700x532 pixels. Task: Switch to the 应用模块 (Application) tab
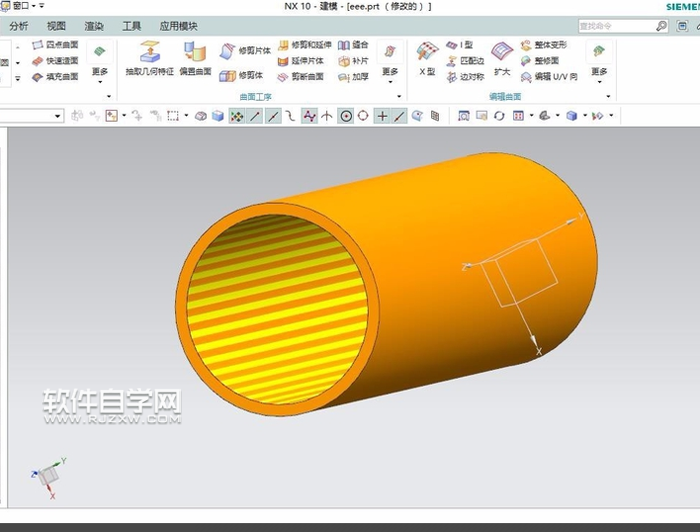(x=179, y=26)
